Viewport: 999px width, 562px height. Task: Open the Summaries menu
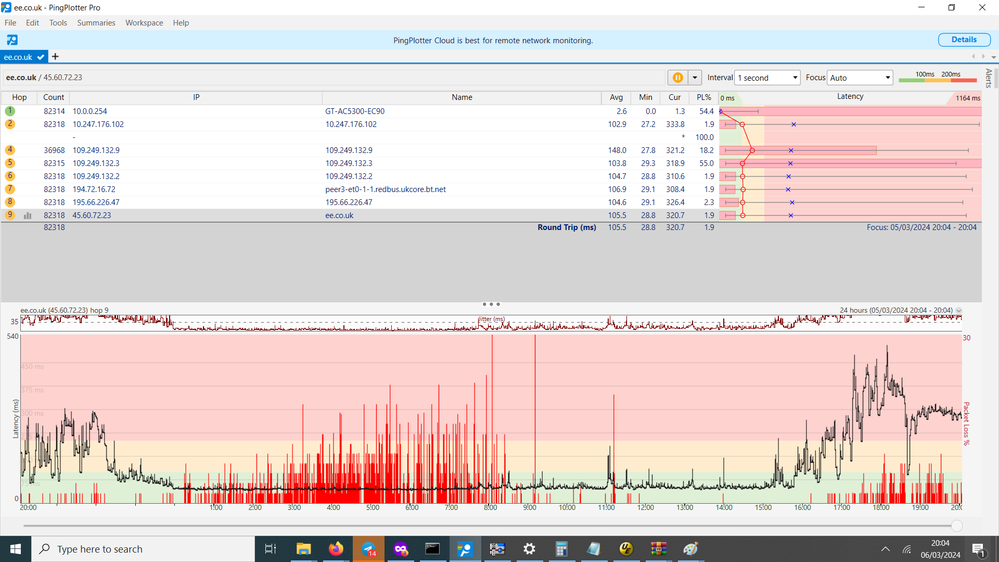[x=96, y=23]
